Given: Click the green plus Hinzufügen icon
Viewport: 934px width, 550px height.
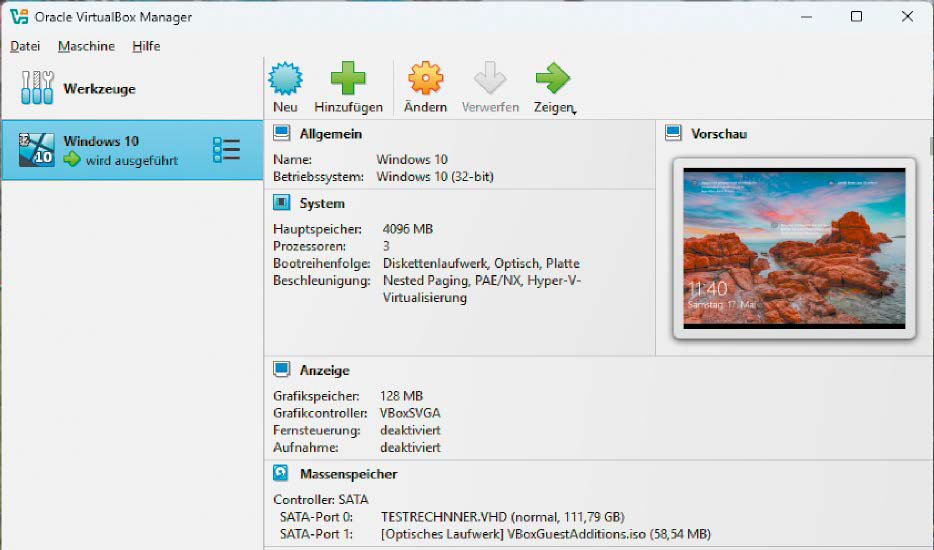Looking at the screenshot, I should point(348,78).
